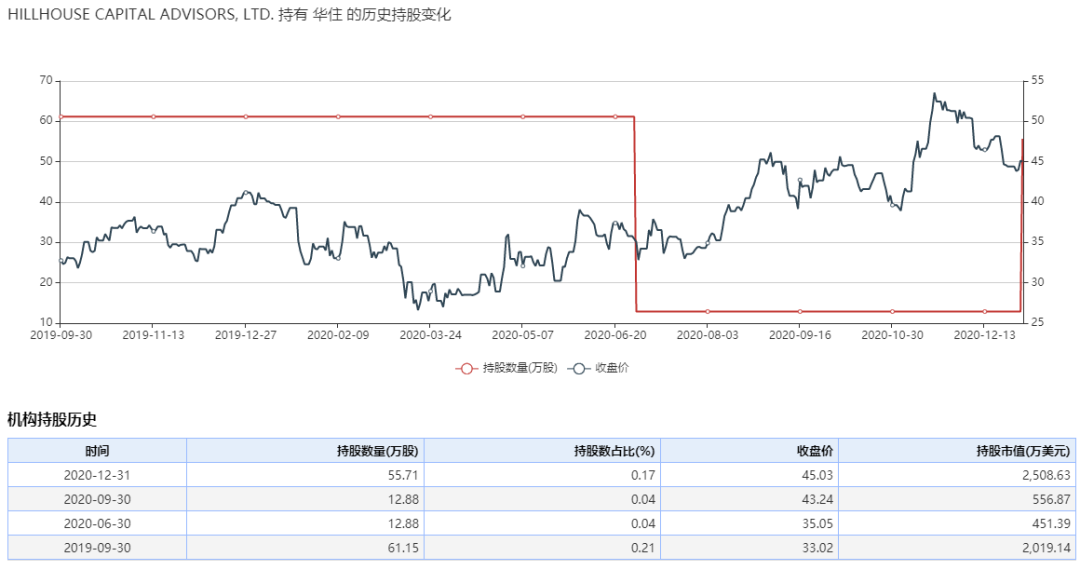1080x570 pixels.
Task: Select the 2020-06-30 date cell
Action: pos(97,523)
